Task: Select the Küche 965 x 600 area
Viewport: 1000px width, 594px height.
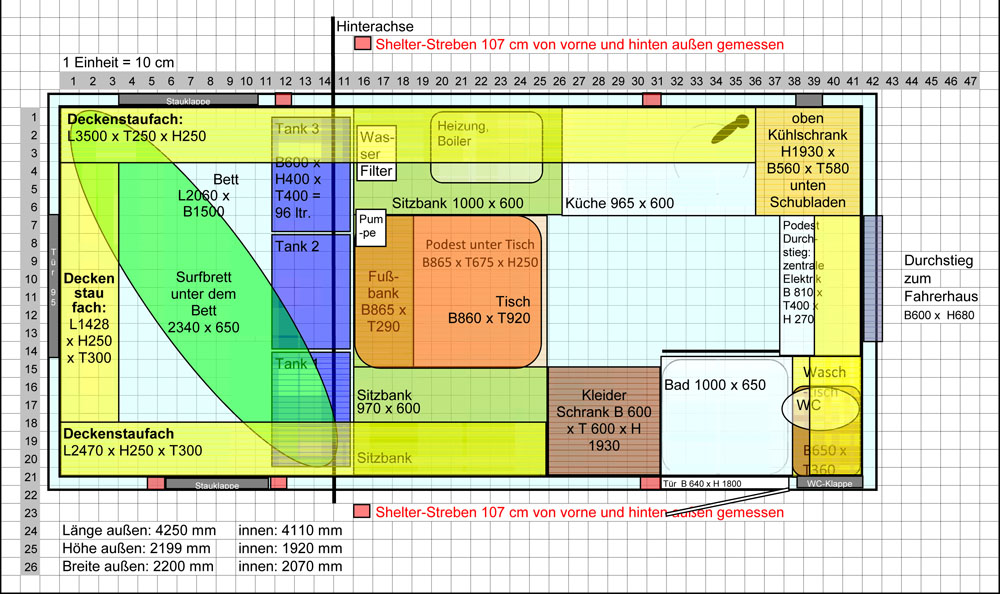Action: point(659,189)
